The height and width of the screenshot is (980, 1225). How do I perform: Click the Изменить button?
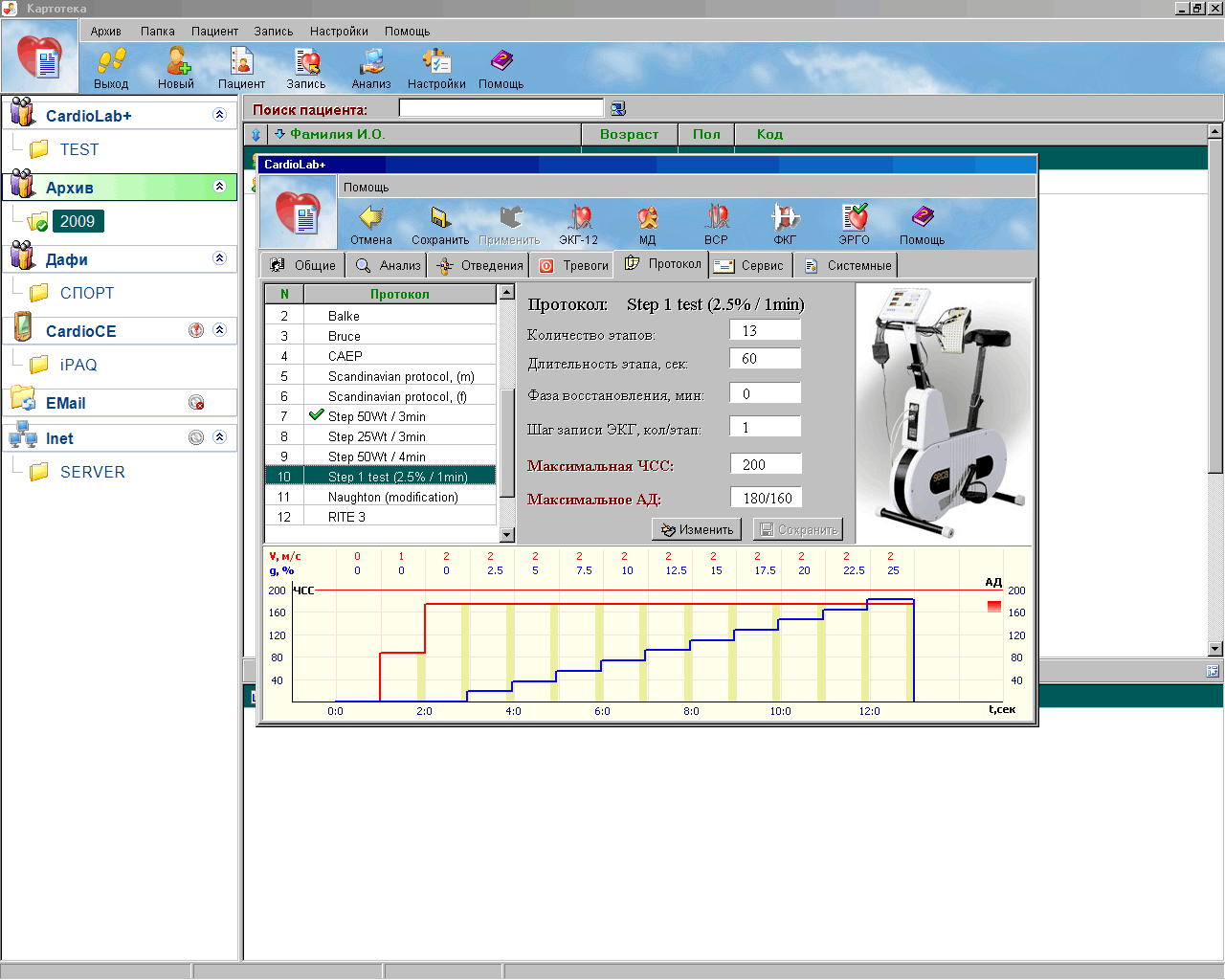697,529
